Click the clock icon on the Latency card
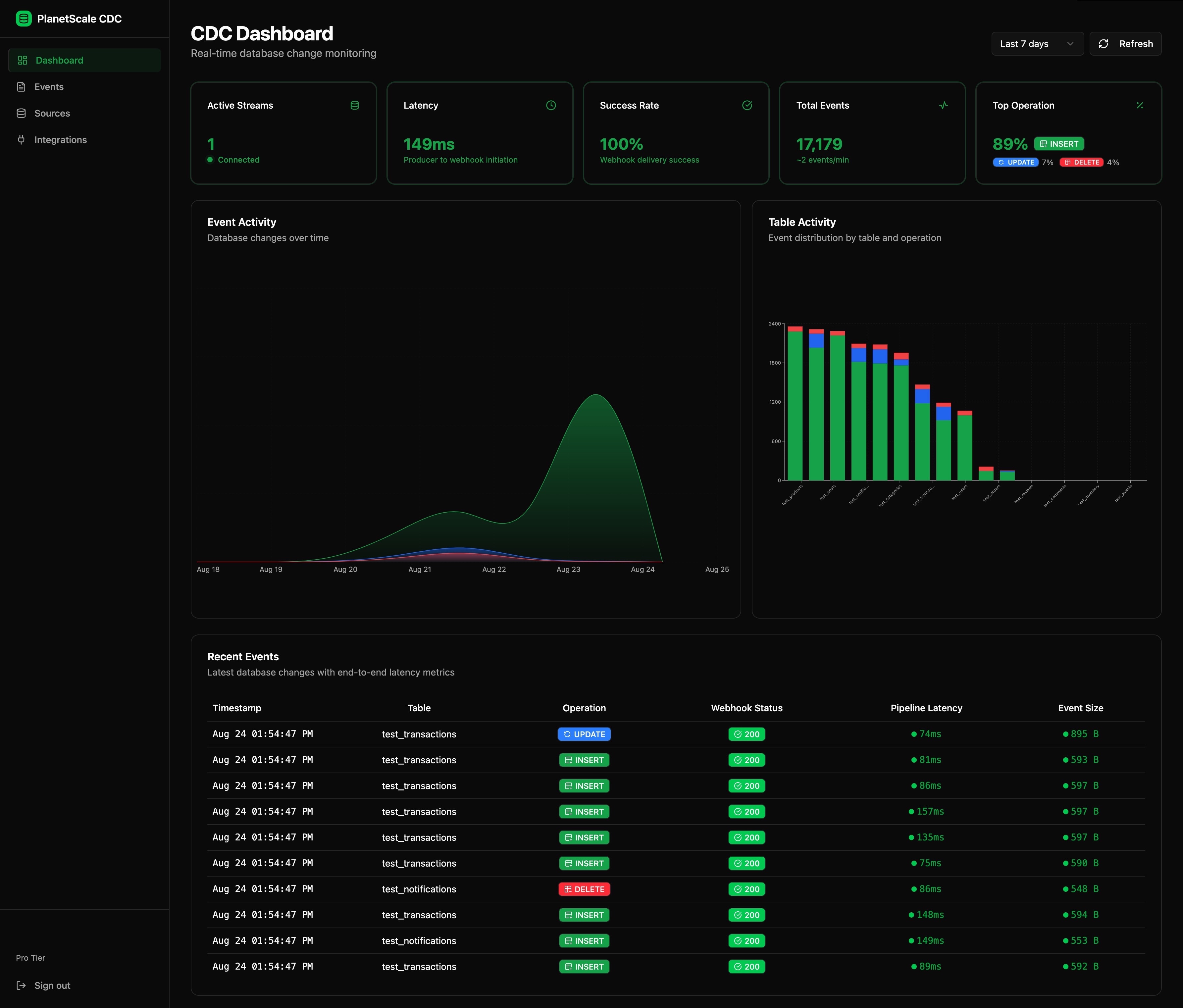 (x=551, y=105)
